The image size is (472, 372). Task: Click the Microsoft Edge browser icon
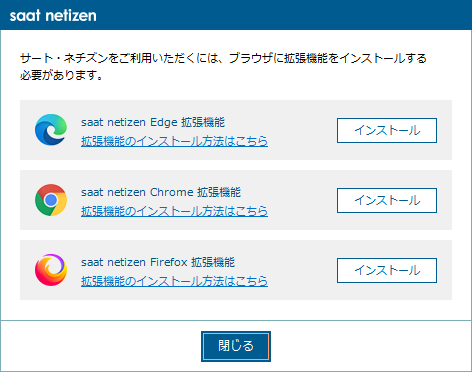click(x=51, y=130)
